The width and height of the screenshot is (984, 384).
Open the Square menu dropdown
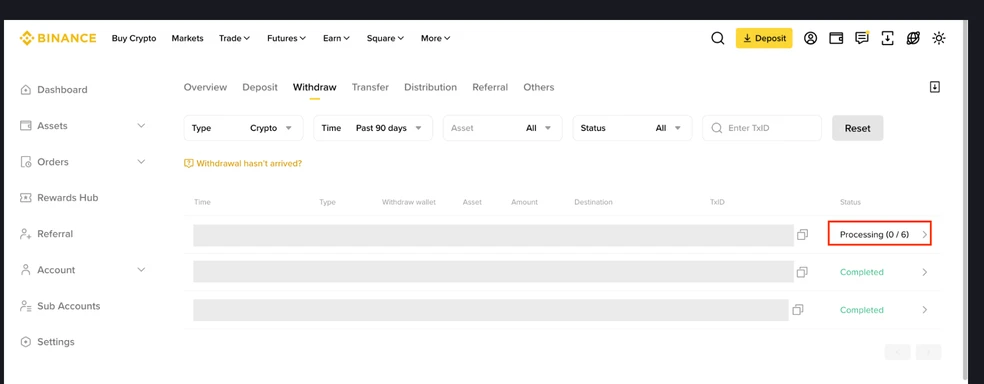(x=385, y=38)
